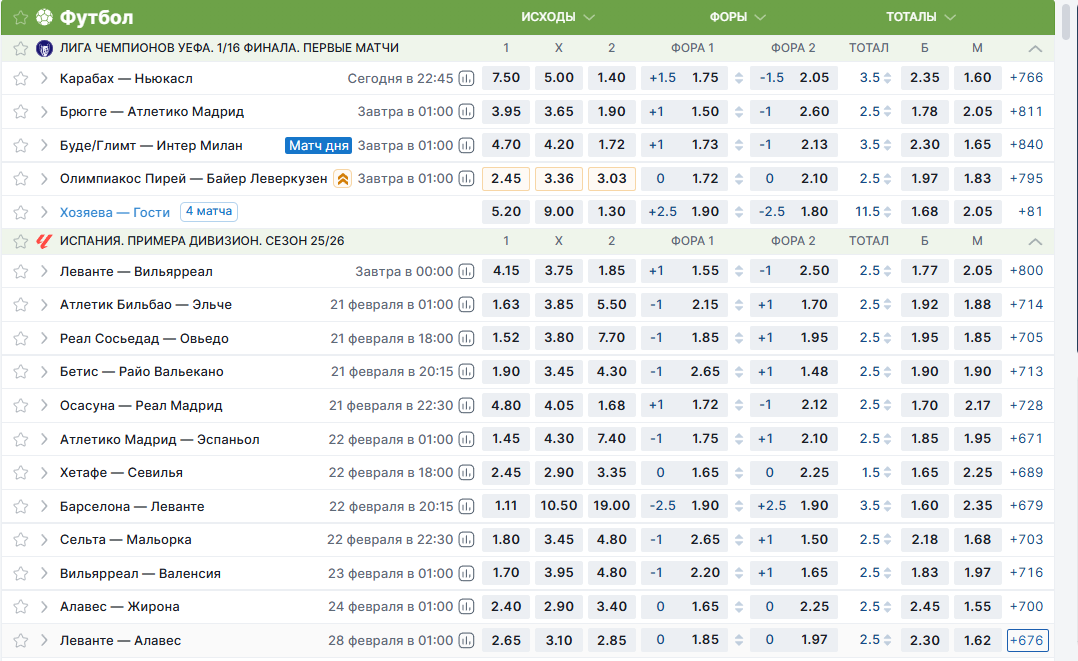Screen dimensions: 1078x661
Task: Click stats icon for Барселона — Леванте
Action: coord(466,506)
